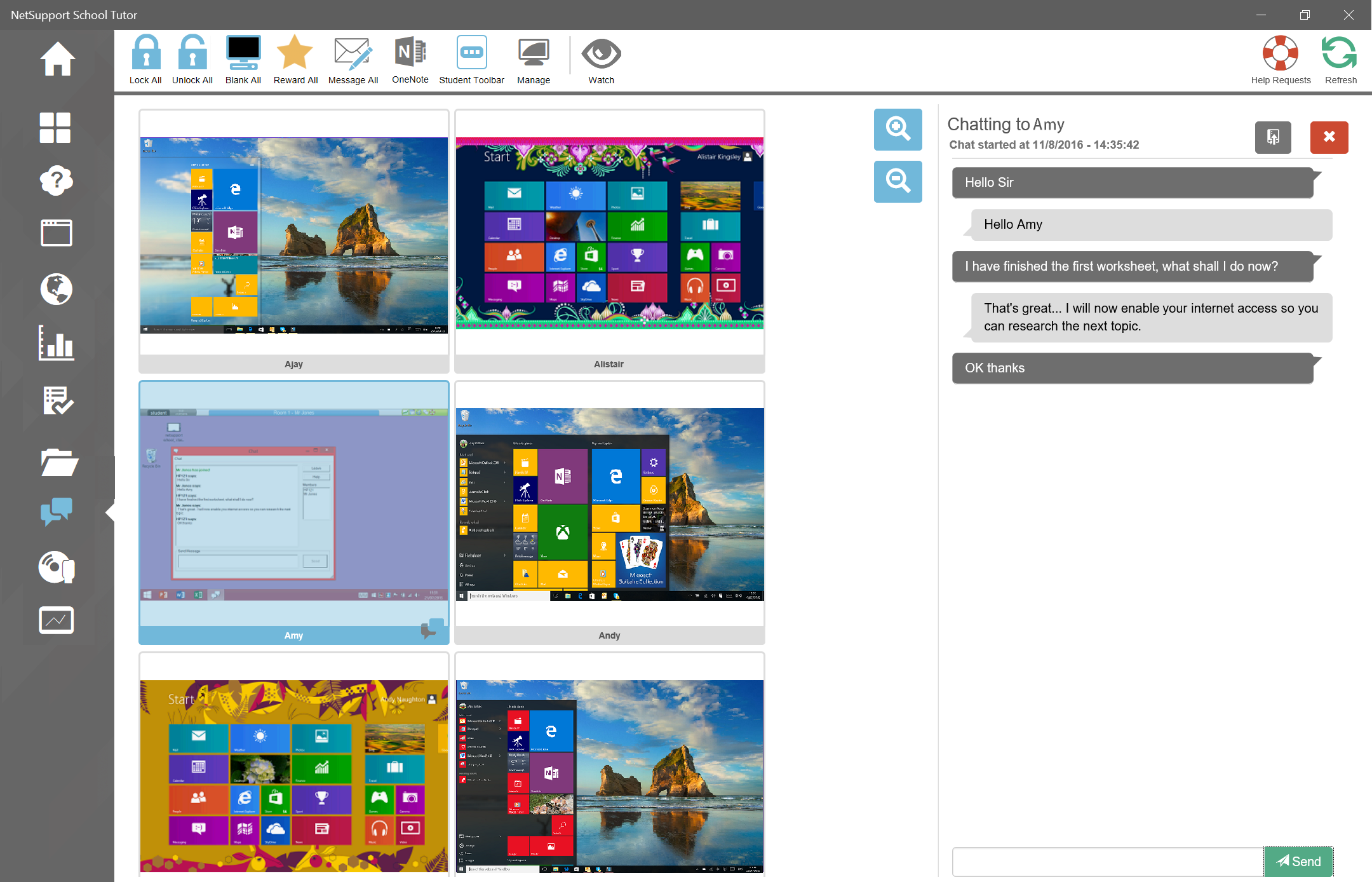The height and width of the screenshot is (882, 1372).
Task: Open sidebar survey bar chart
Action: point(57,344)
